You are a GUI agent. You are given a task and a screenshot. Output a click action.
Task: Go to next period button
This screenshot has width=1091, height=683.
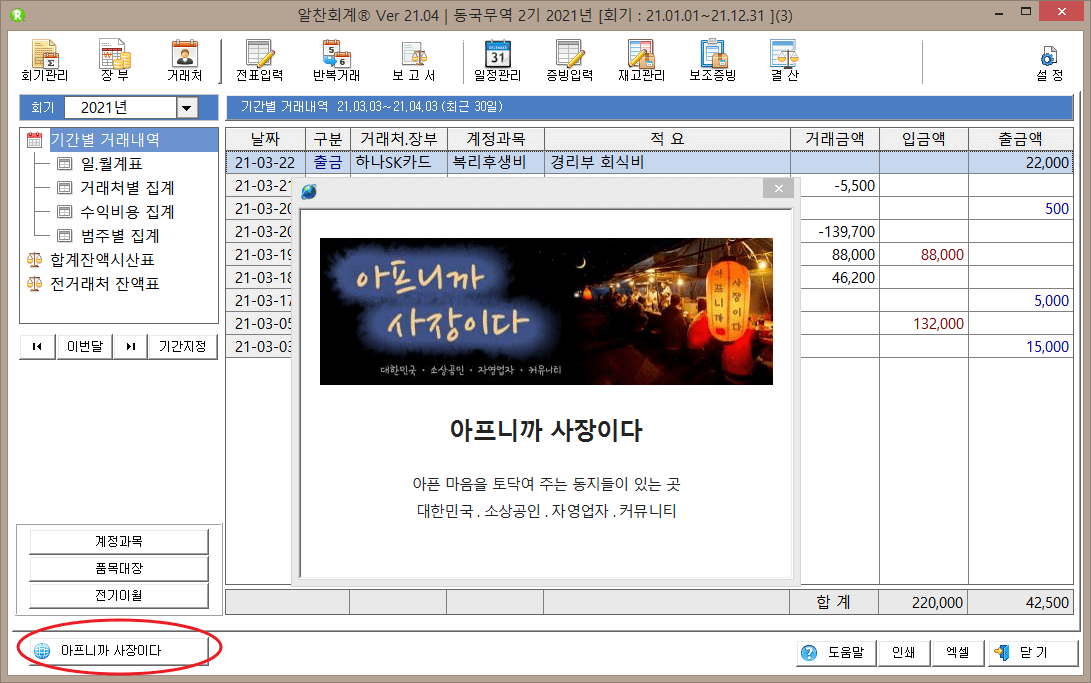(x=131, y=346)
